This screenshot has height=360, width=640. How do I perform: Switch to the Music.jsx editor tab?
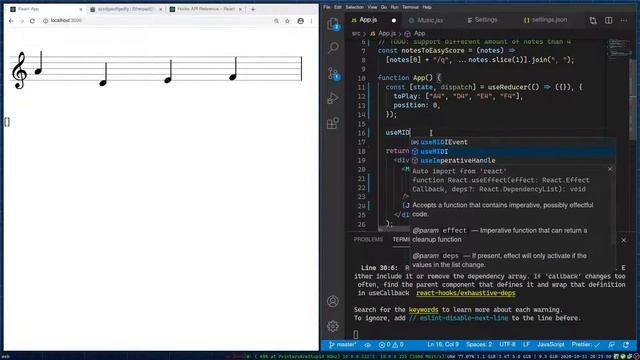[430, 20]
